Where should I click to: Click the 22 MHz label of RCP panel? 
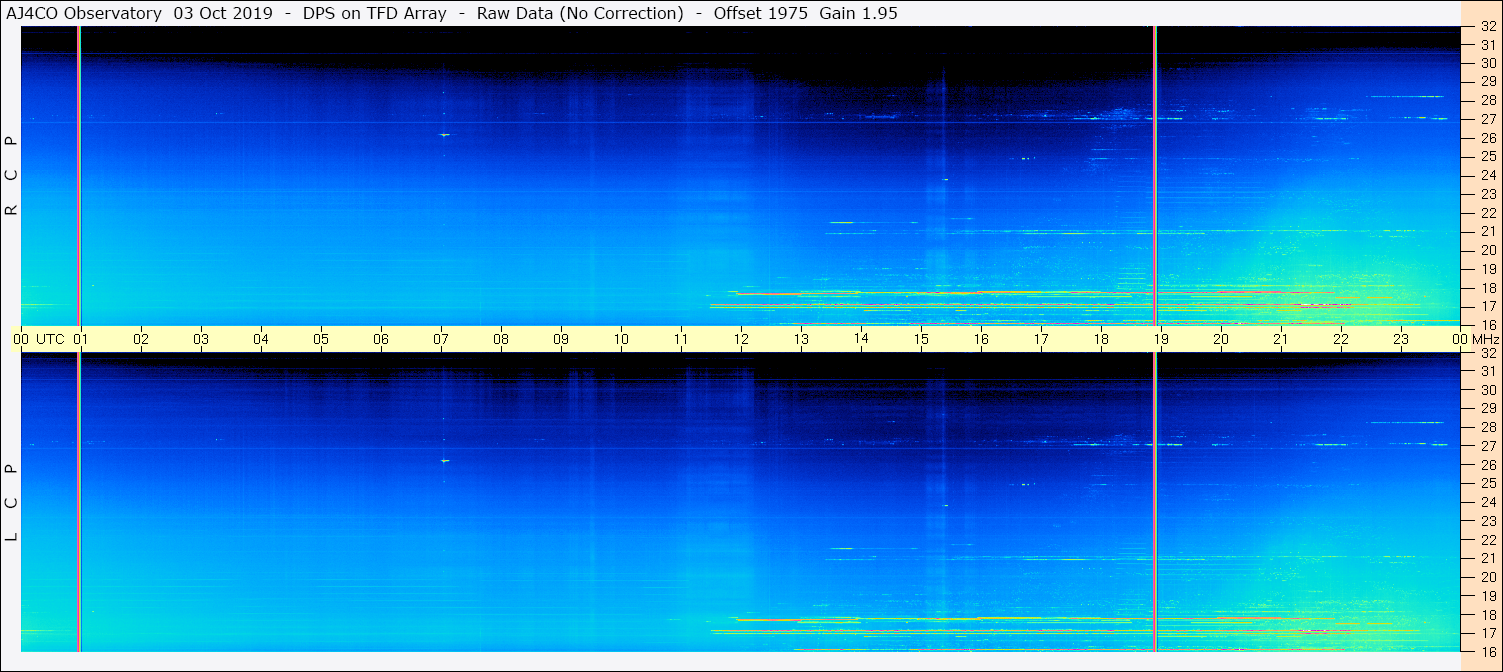tap(1488, 213)
